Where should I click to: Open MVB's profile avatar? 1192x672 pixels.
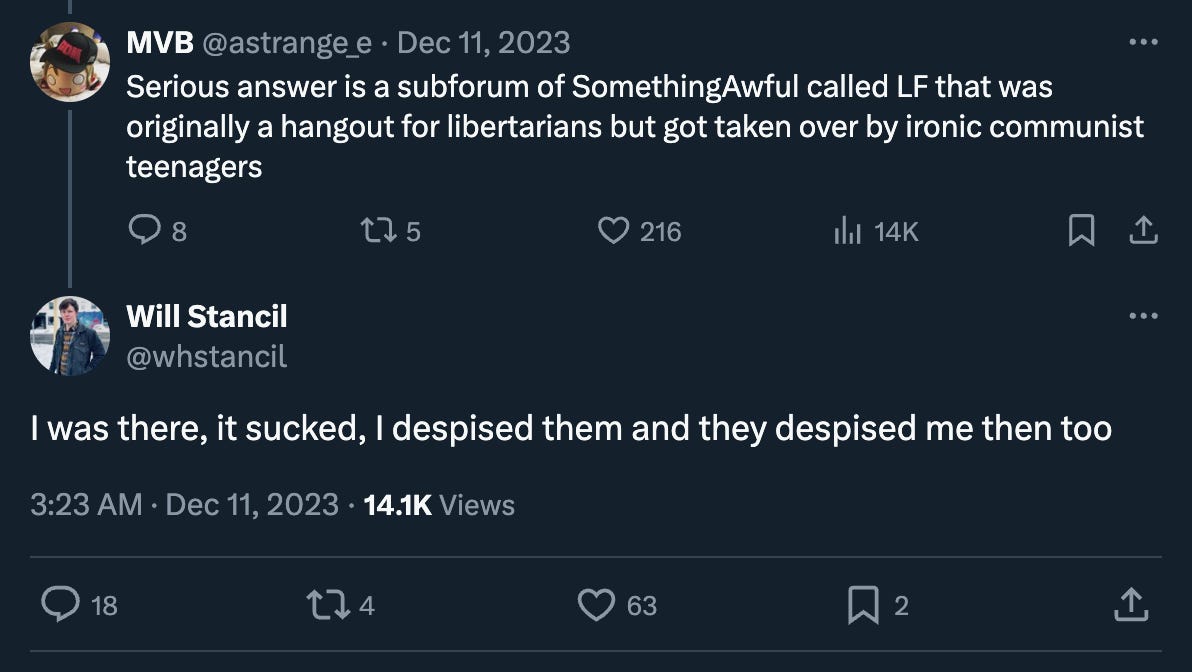(x=70, y=62)
